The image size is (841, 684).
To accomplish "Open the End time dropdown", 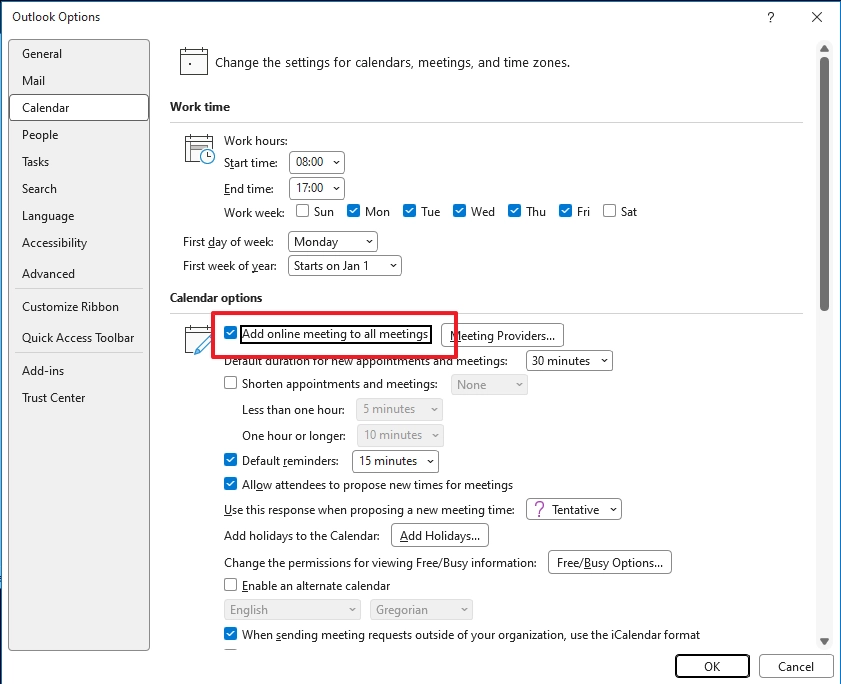I will point(317,188).
